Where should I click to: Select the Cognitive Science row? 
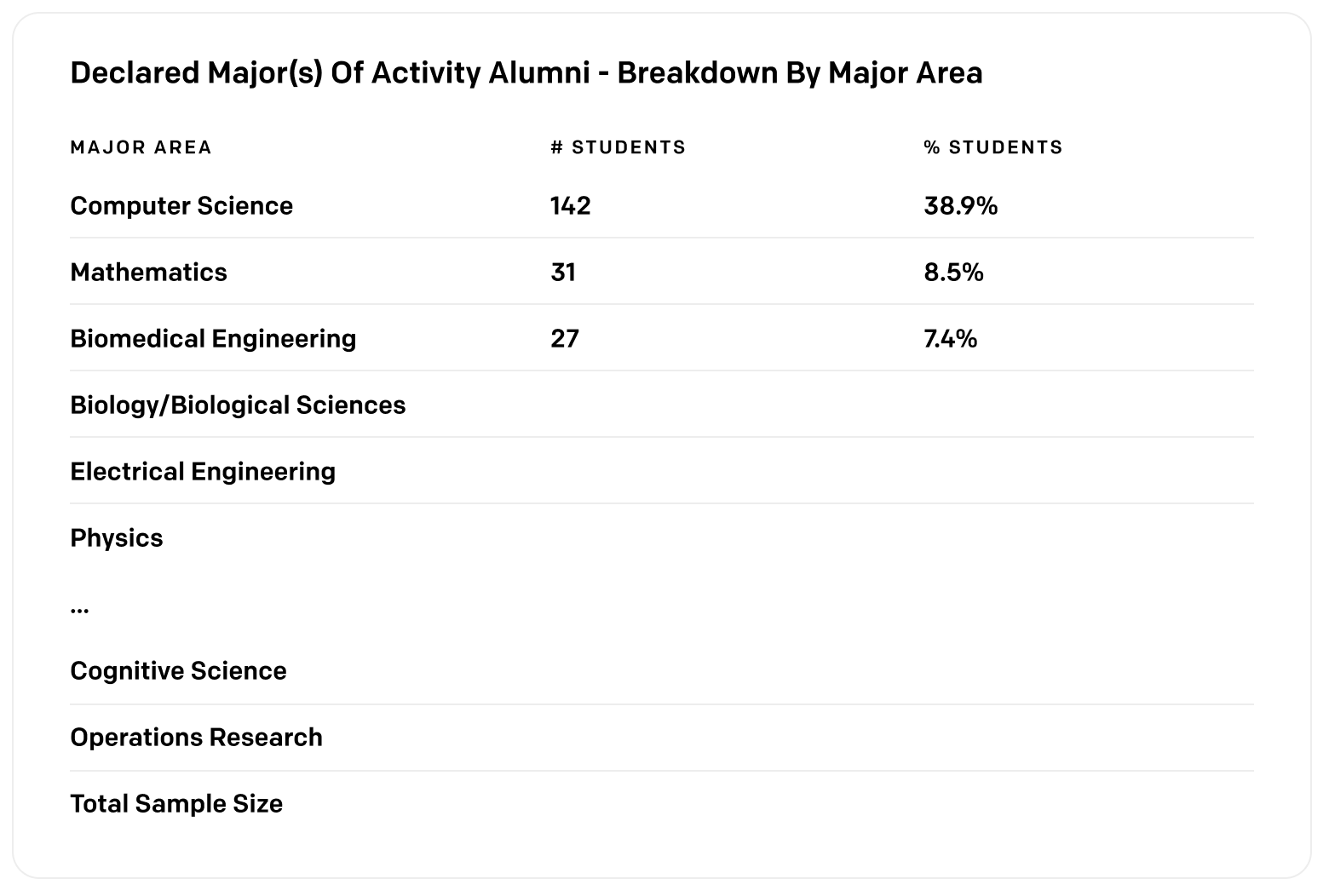tap(662, 671)
